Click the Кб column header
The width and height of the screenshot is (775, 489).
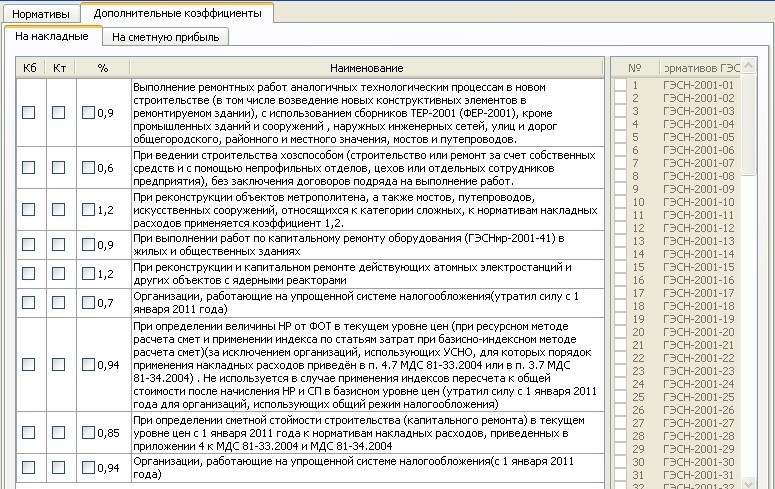click(28, 68)
